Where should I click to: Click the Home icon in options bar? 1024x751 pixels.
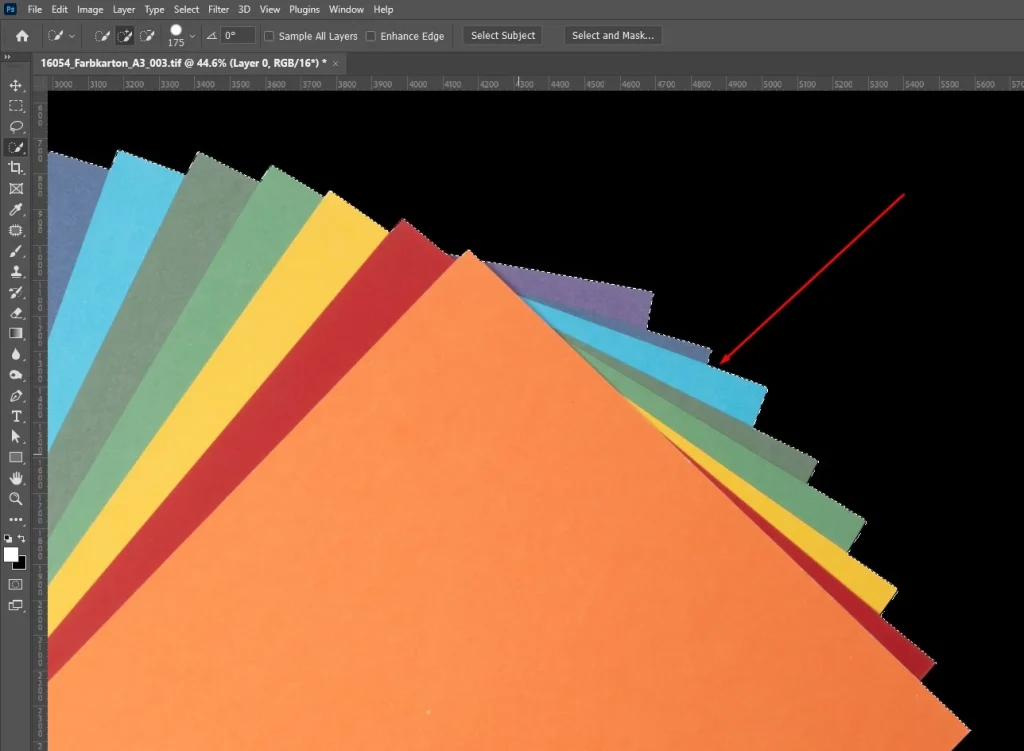[x=22, y=36]
